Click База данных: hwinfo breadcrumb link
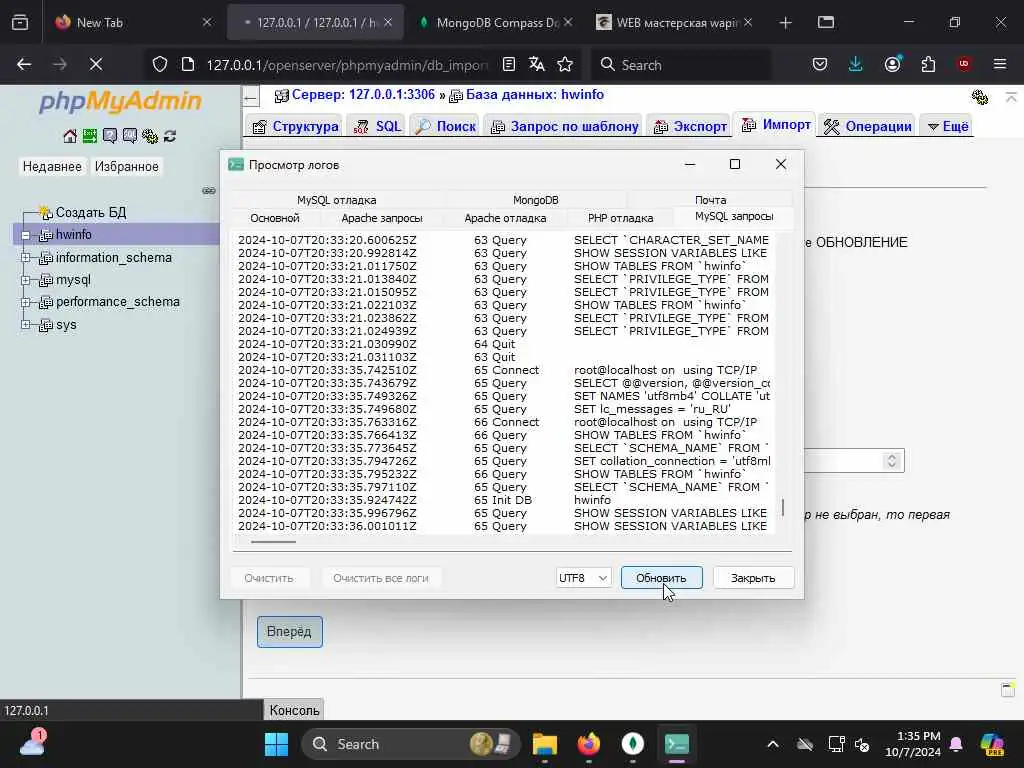Image resolution: width=1024 pixels, height=768 pixels. coord(534,95)
